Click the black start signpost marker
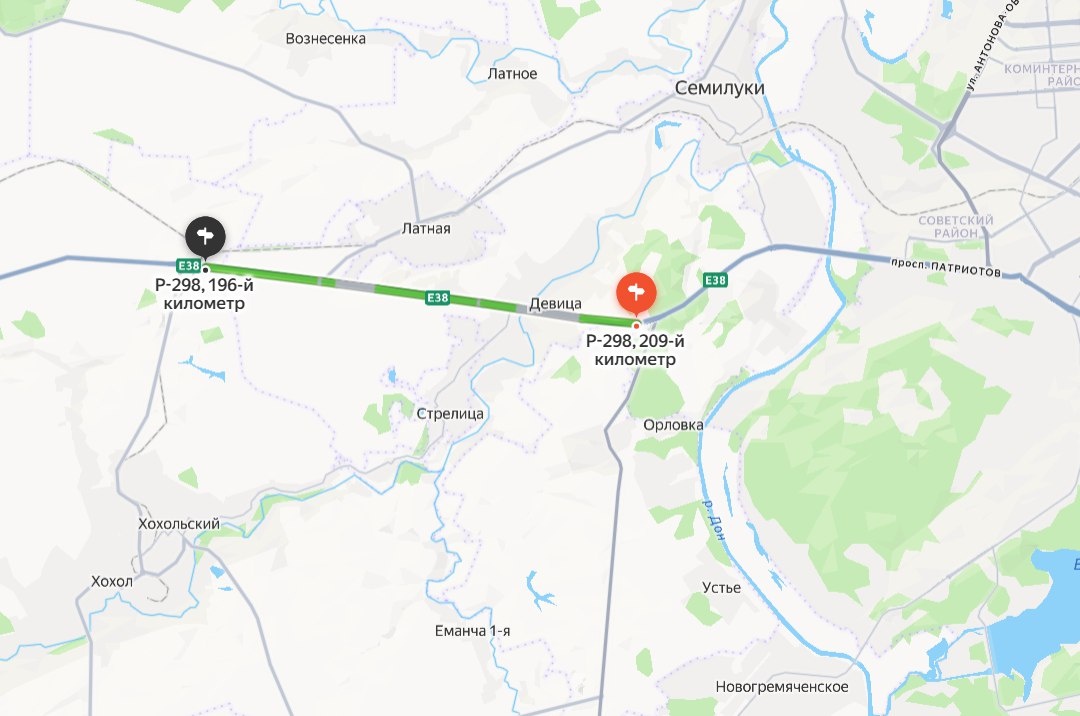This screenshot has height=716, width=1080. coord(205,237)
